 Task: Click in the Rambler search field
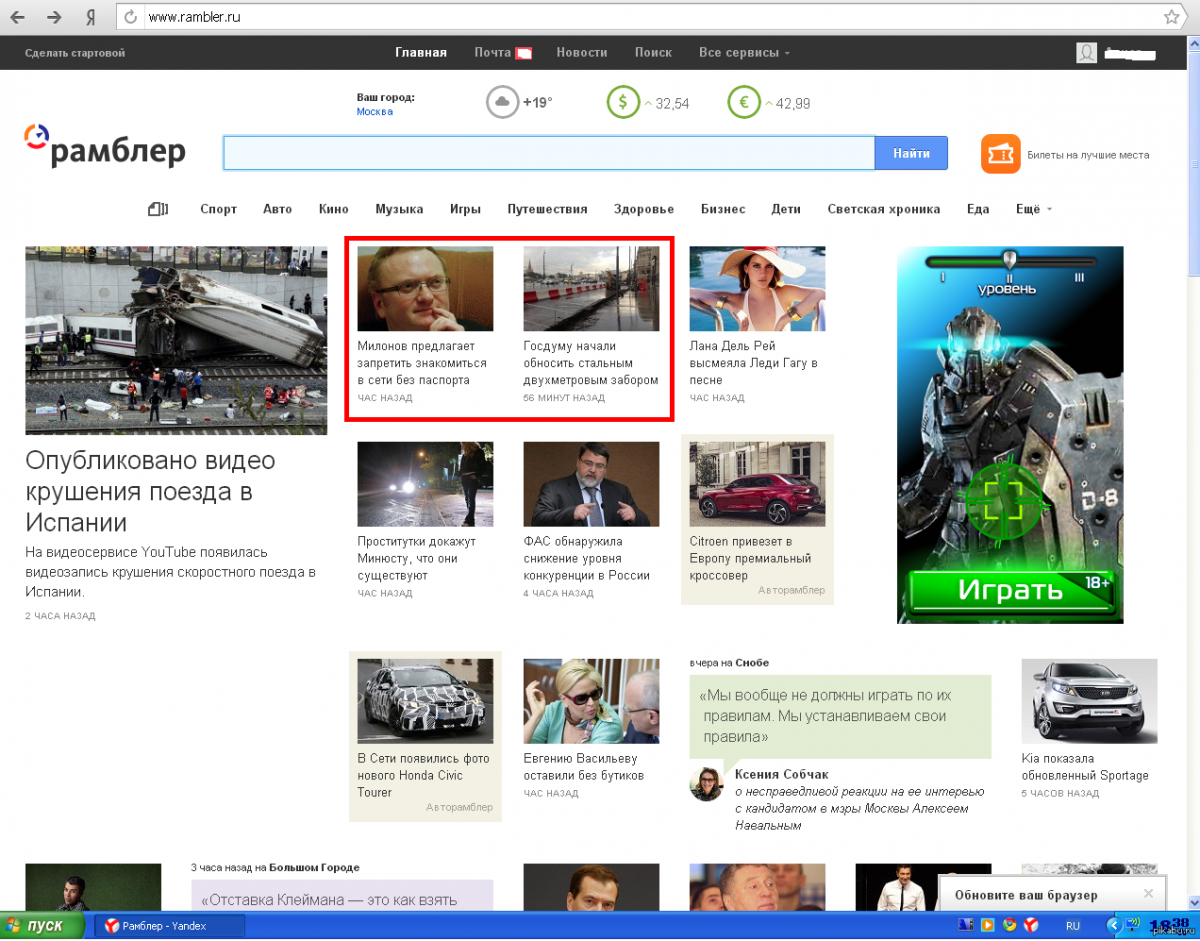548,153
